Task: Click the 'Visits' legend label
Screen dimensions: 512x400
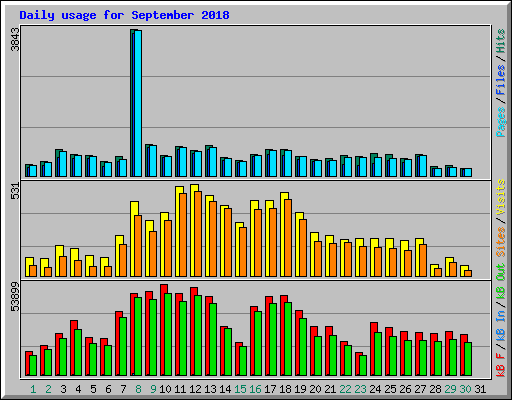Action: pyautogui.click(x=500, y=197)
